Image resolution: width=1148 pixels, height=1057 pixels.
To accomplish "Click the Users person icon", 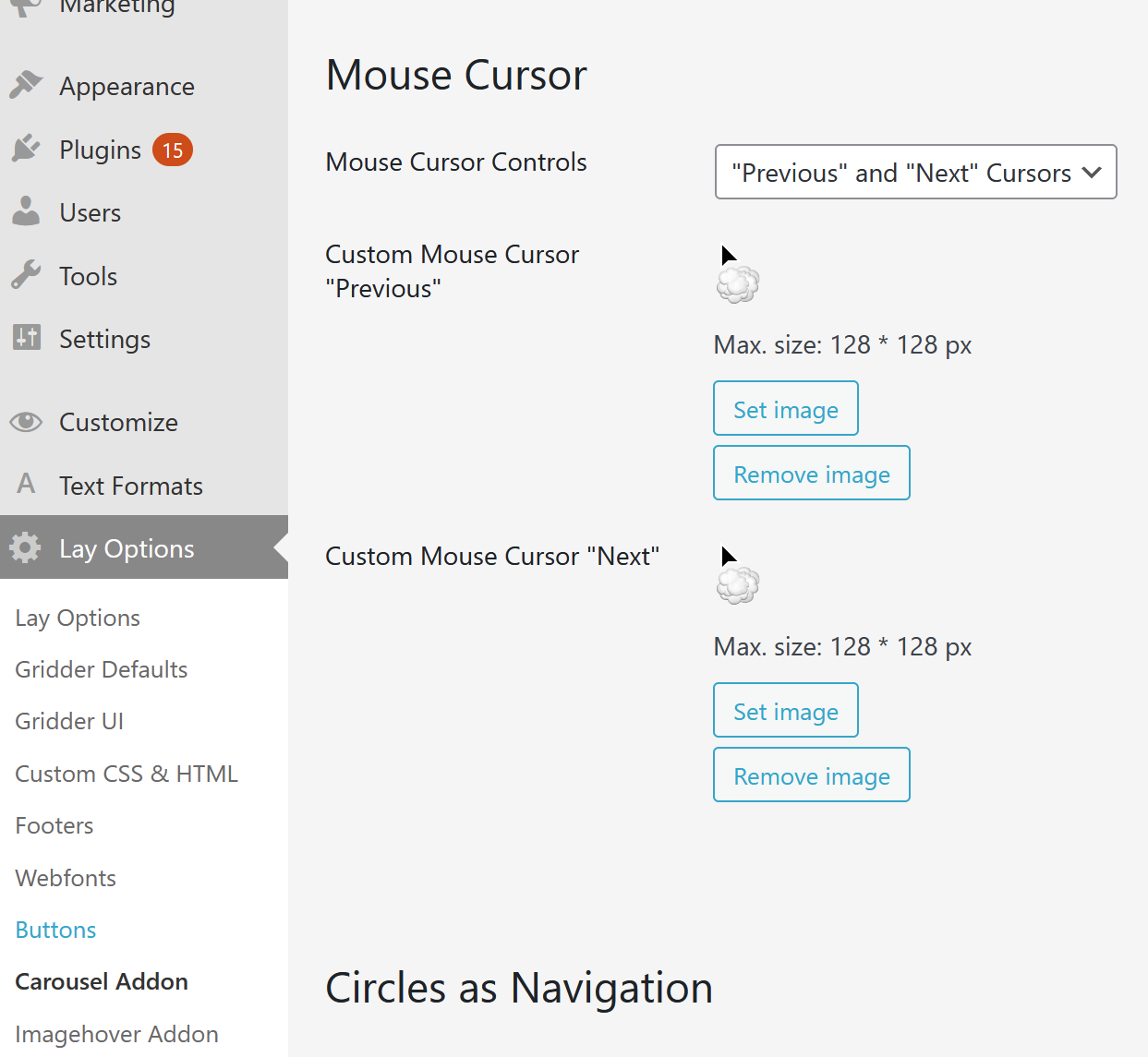I will click(x=26, y=211).
